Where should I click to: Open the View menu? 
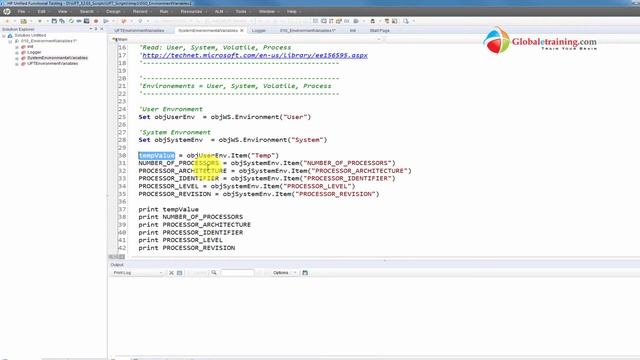[x=62, y=11]
